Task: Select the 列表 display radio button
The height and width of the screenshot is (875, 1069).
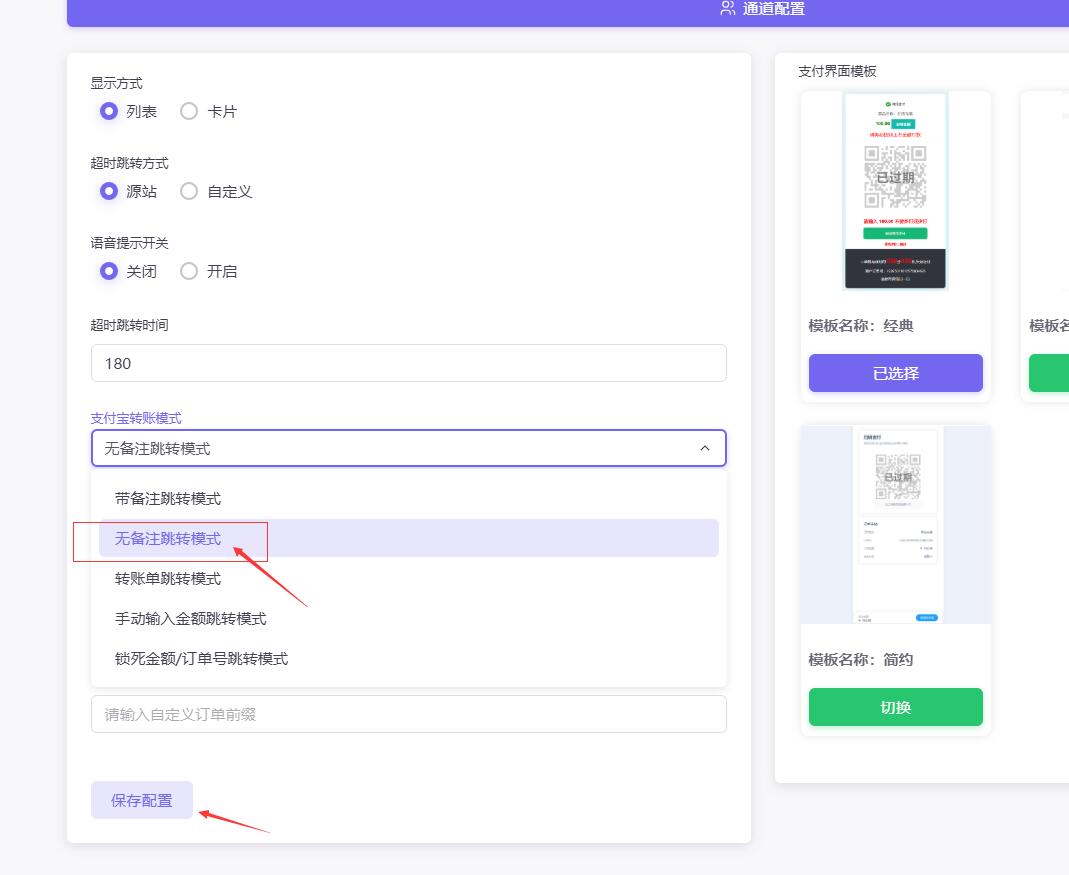Action: [109, 111]
